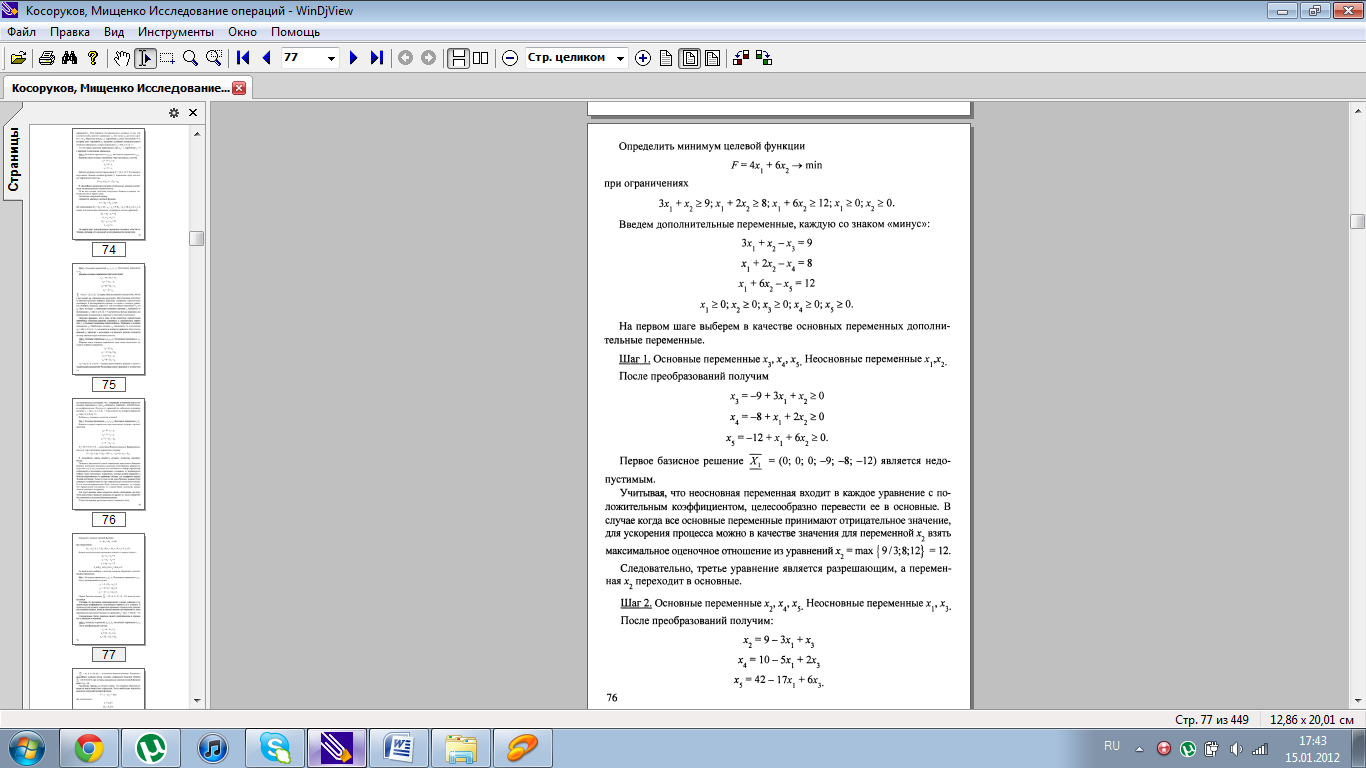Select page 74 thumbnail
Screen dimensions: 1366x768
tap(108, 184)
